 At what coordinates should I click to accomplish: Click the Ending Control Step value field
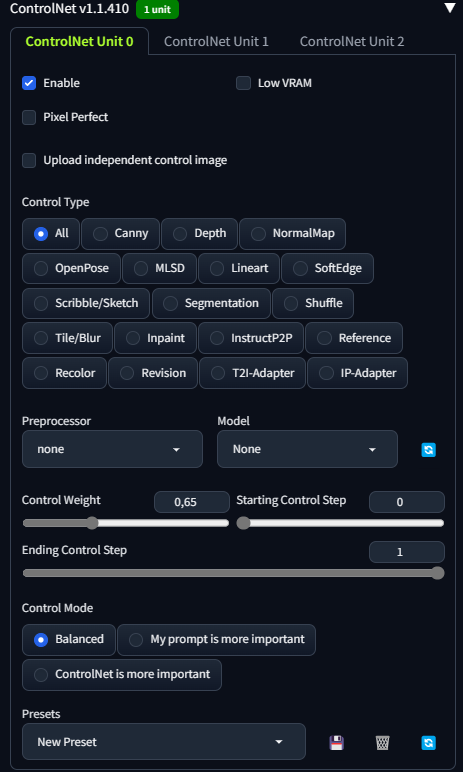coord(407,552)
